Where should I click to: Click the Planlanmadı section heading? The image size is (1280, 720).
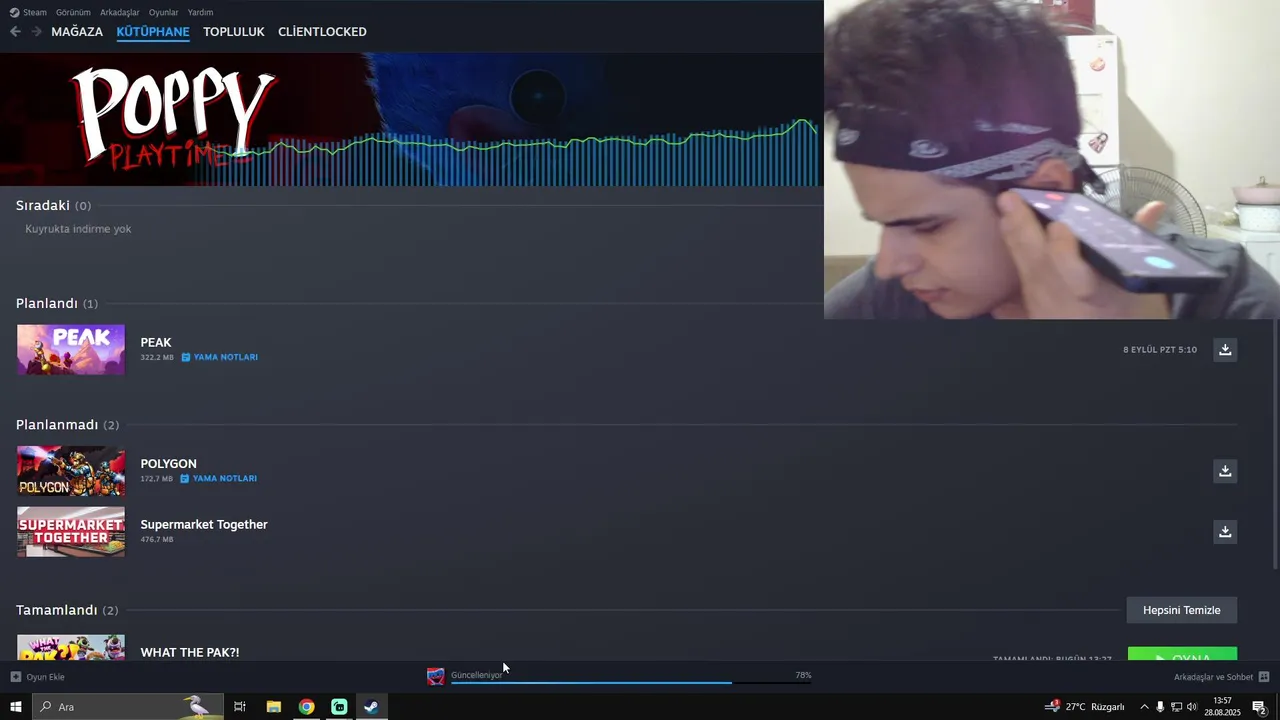click(67, 425)
